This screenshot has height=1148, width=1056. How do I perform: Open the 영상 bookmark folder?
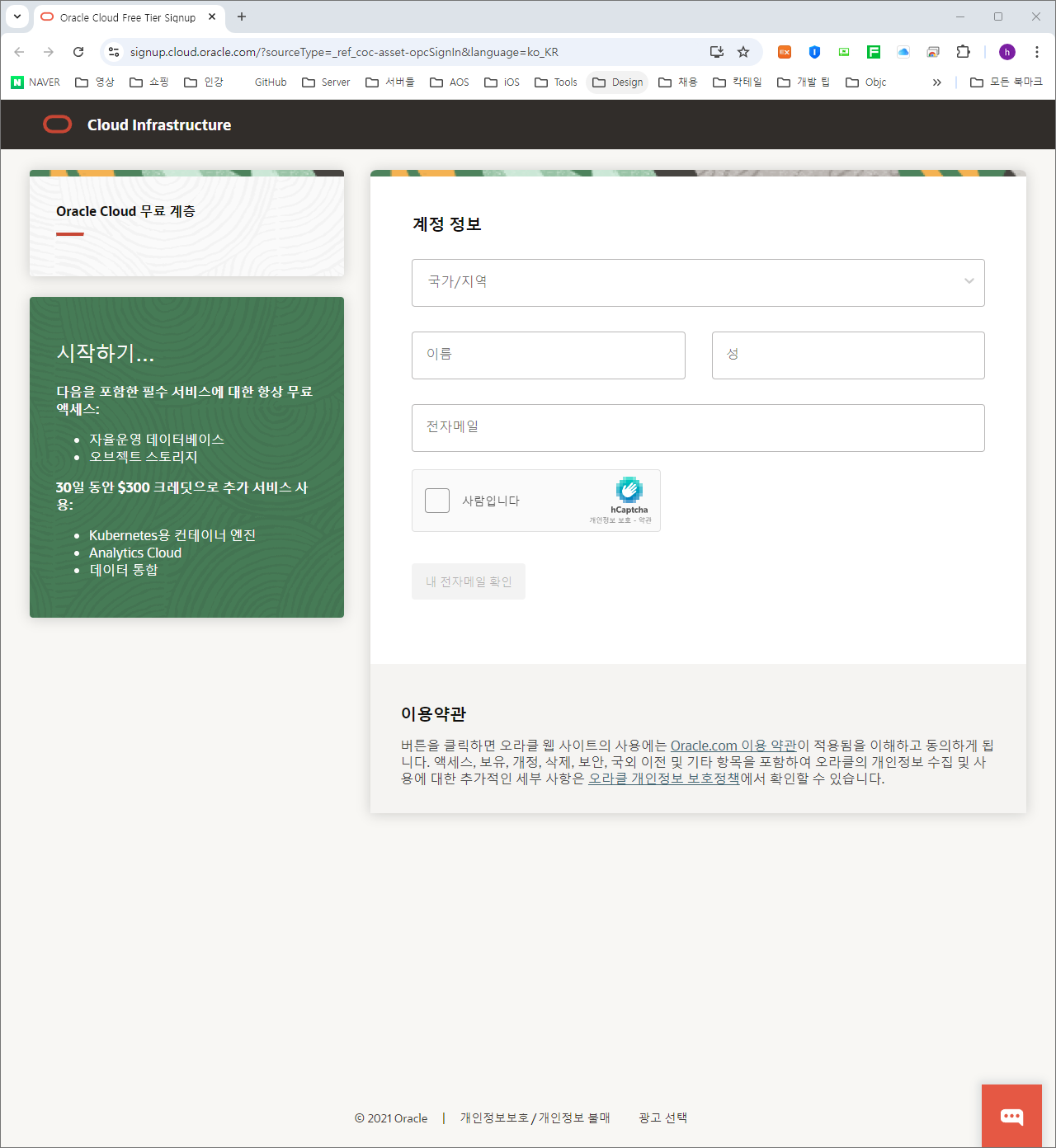click(95, 82)
